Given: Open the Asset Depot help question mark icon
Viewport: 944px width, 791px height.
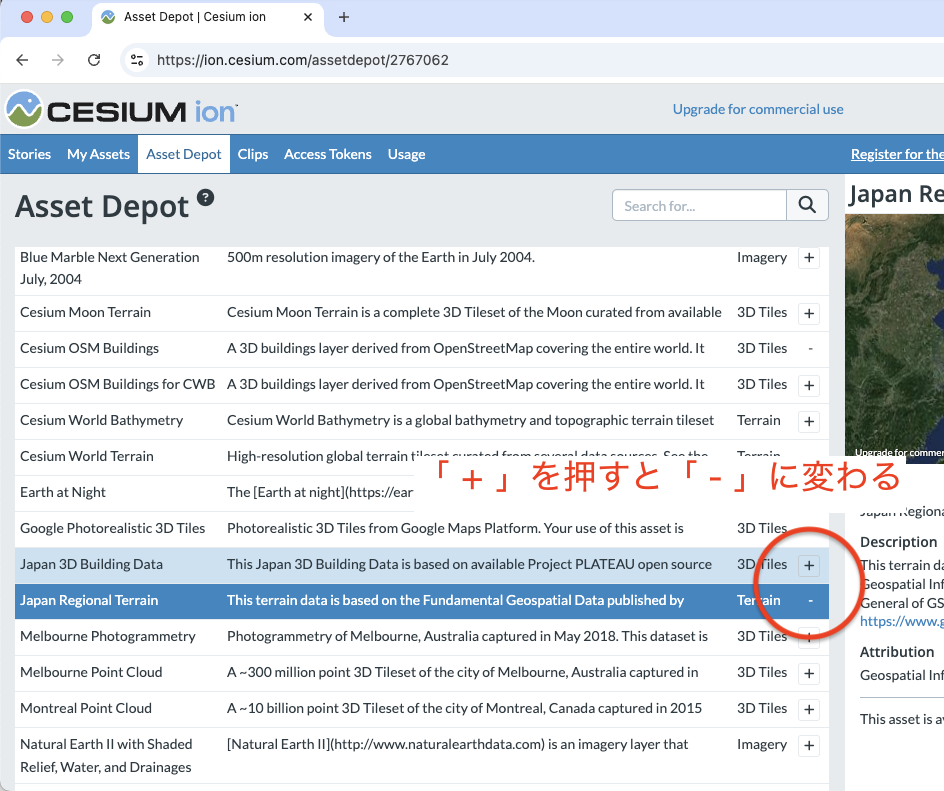Looking at the screenshot, I should (x=205, y=198).
